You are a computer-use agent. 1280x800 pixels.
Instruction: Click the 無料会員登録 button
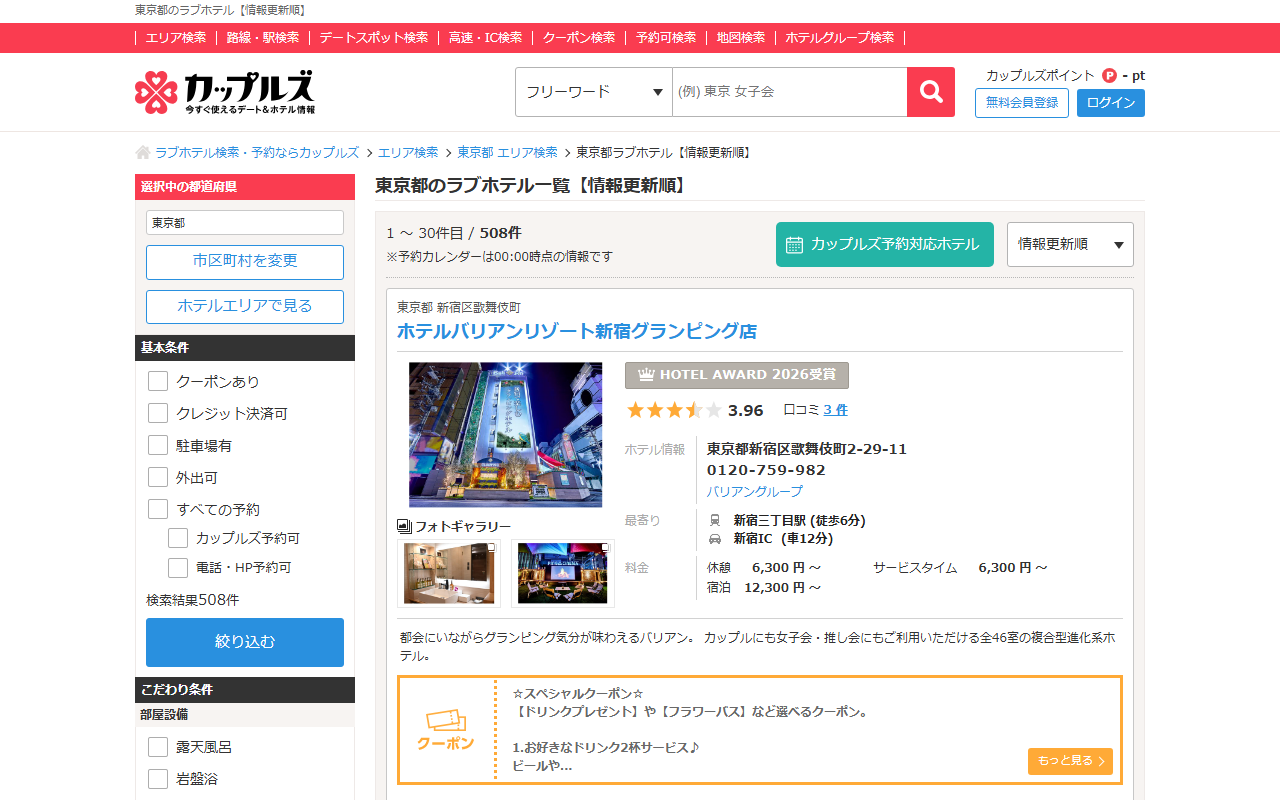point(1022,103)
